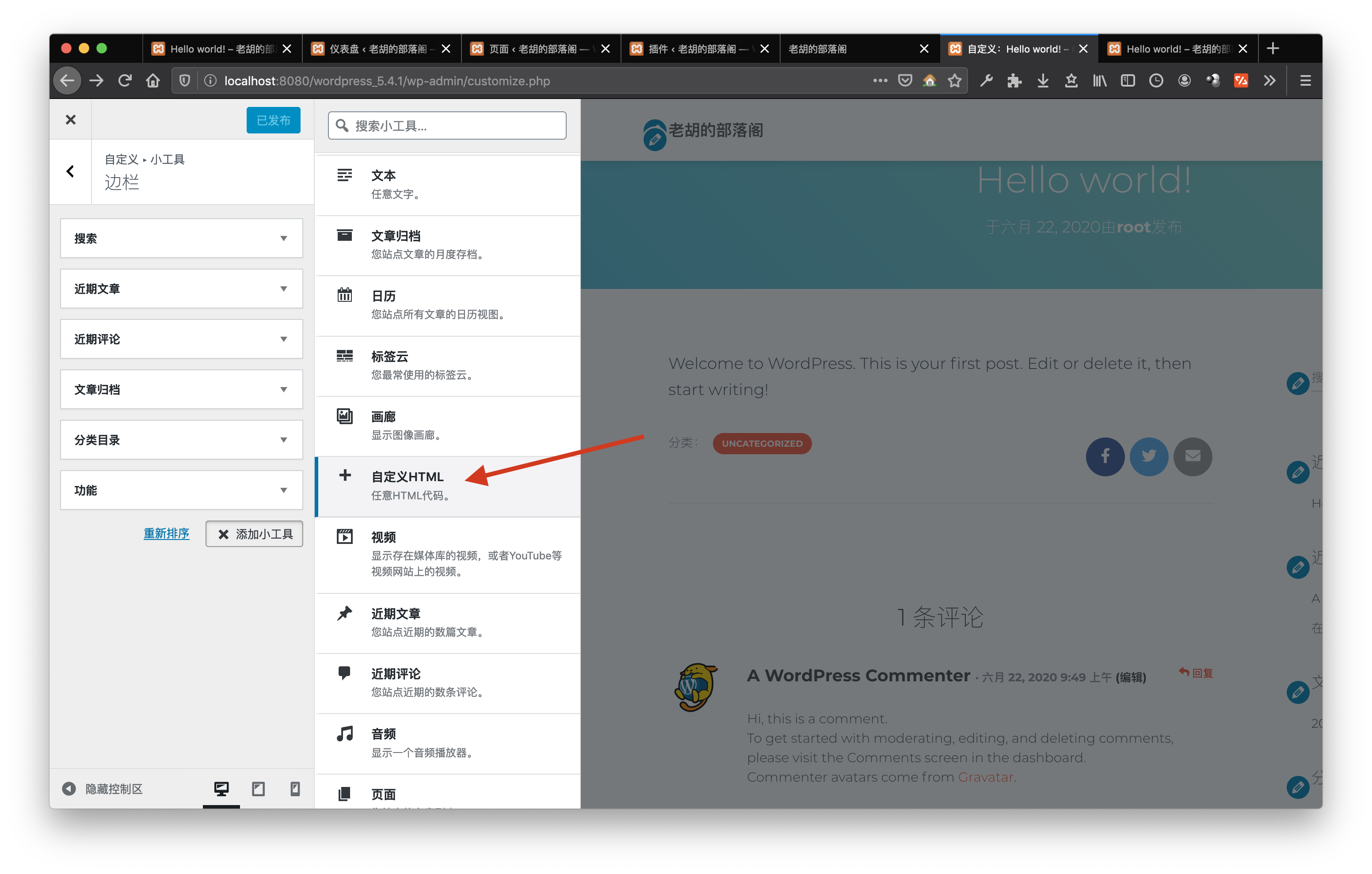Add the 自定义HTML widget
The width and height of the screenshot is (1372, 874).
point(448,486)
